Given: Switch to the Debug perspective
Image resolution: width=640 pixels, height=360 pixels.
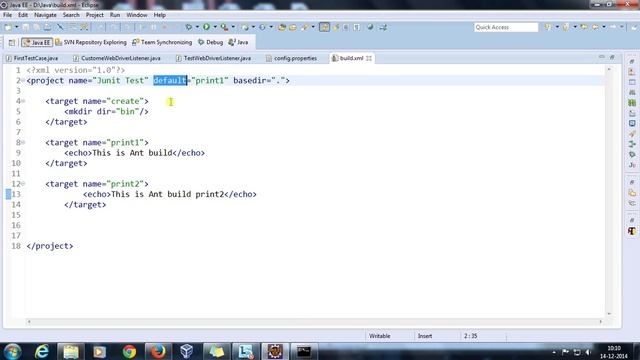Looking at the screenshot, I should pyautogui.click(x=211, y=42).
